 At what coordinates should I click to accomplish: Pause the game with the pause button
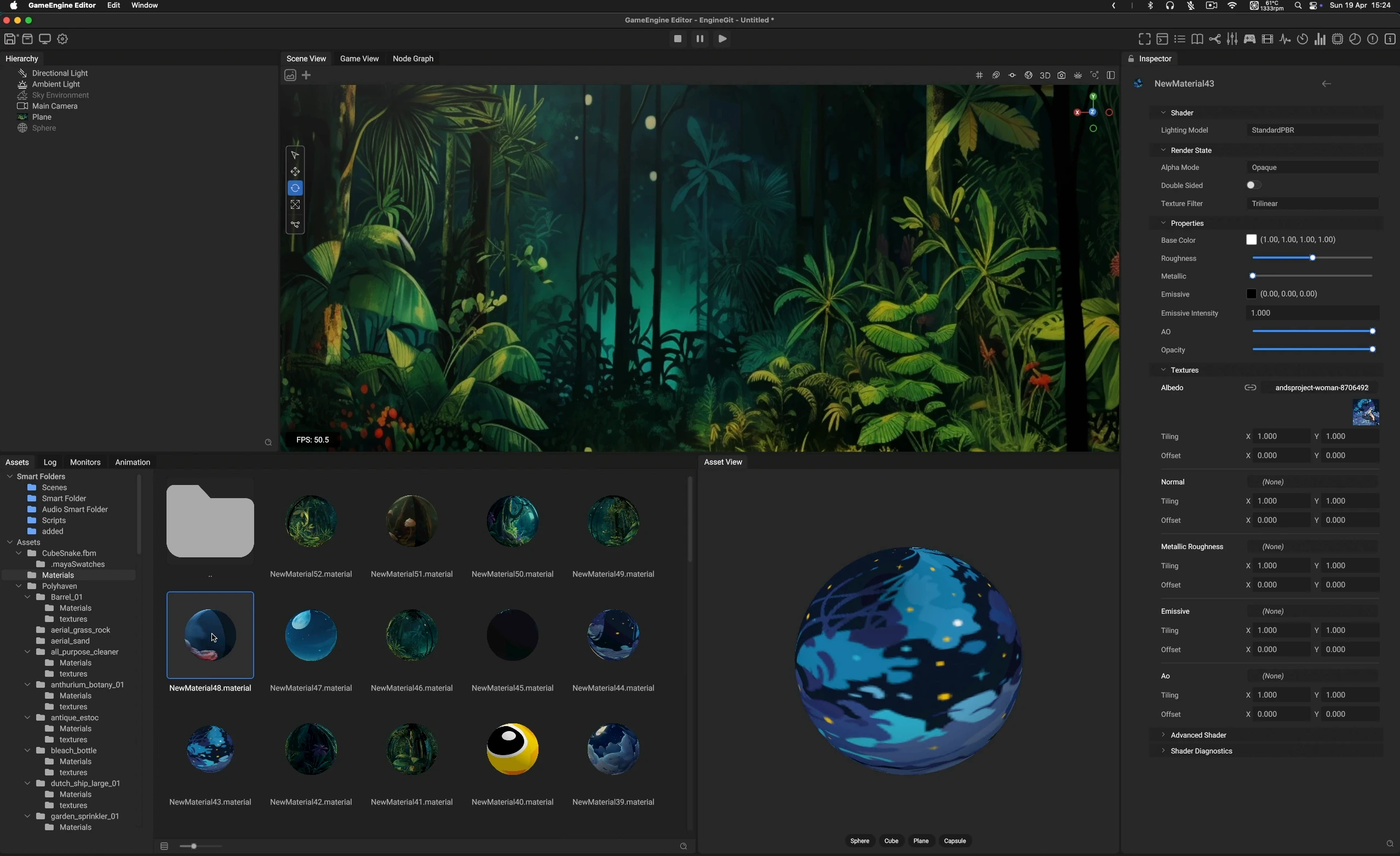[x=700, y=39]
